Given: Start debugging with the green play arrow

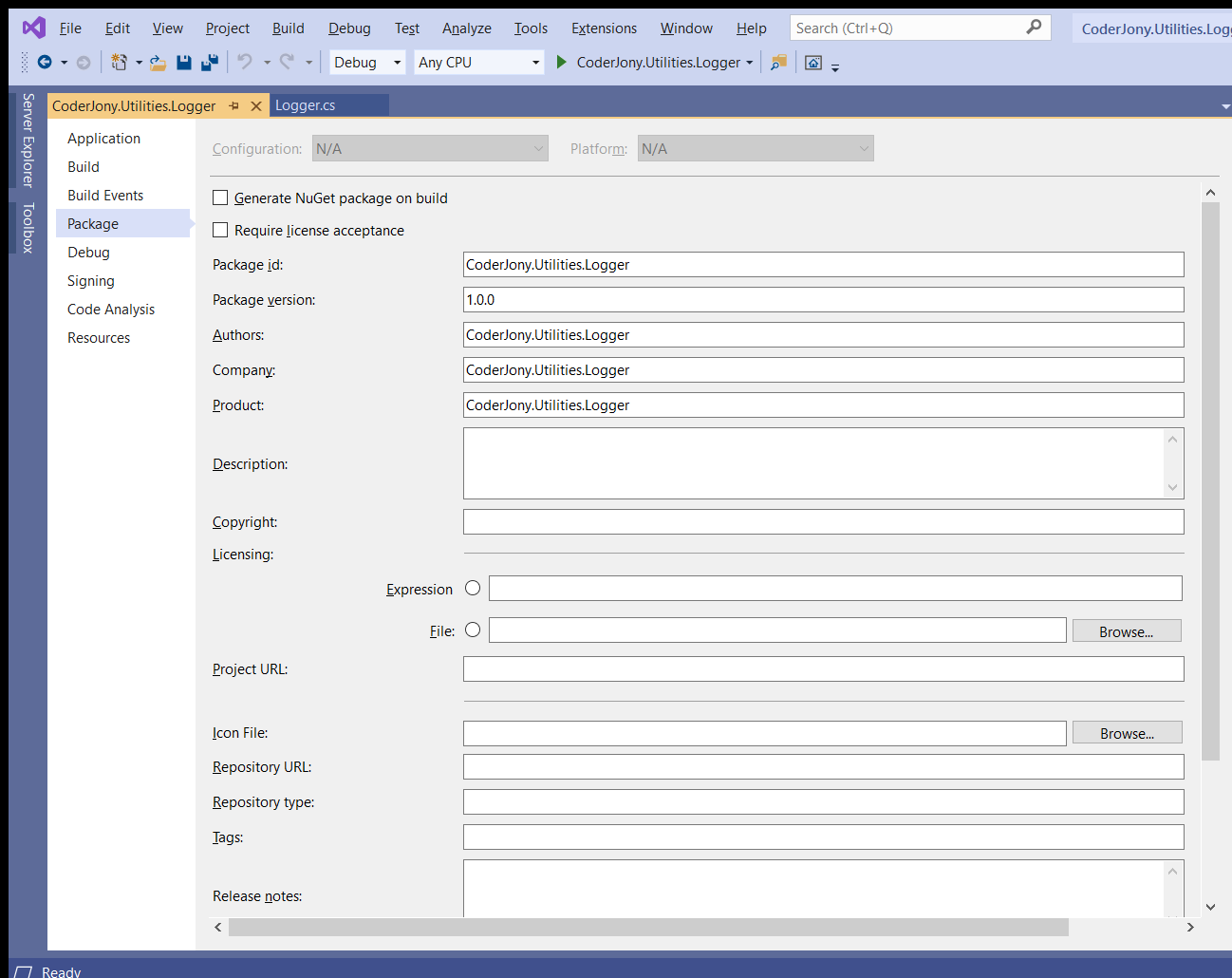Looking at the screenshot, I should (561, 62).
